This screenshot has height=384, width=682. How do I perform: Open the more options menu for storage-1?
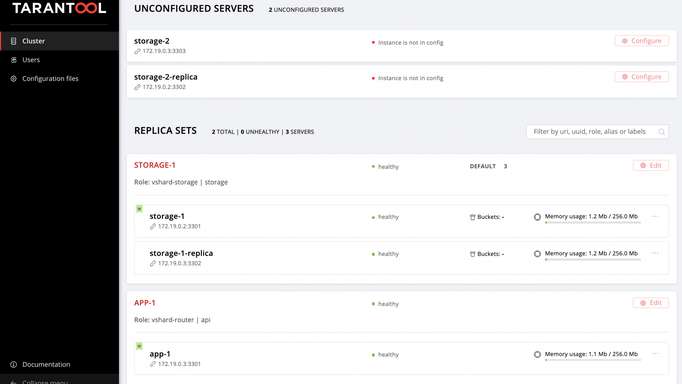[x=655, y=217]
